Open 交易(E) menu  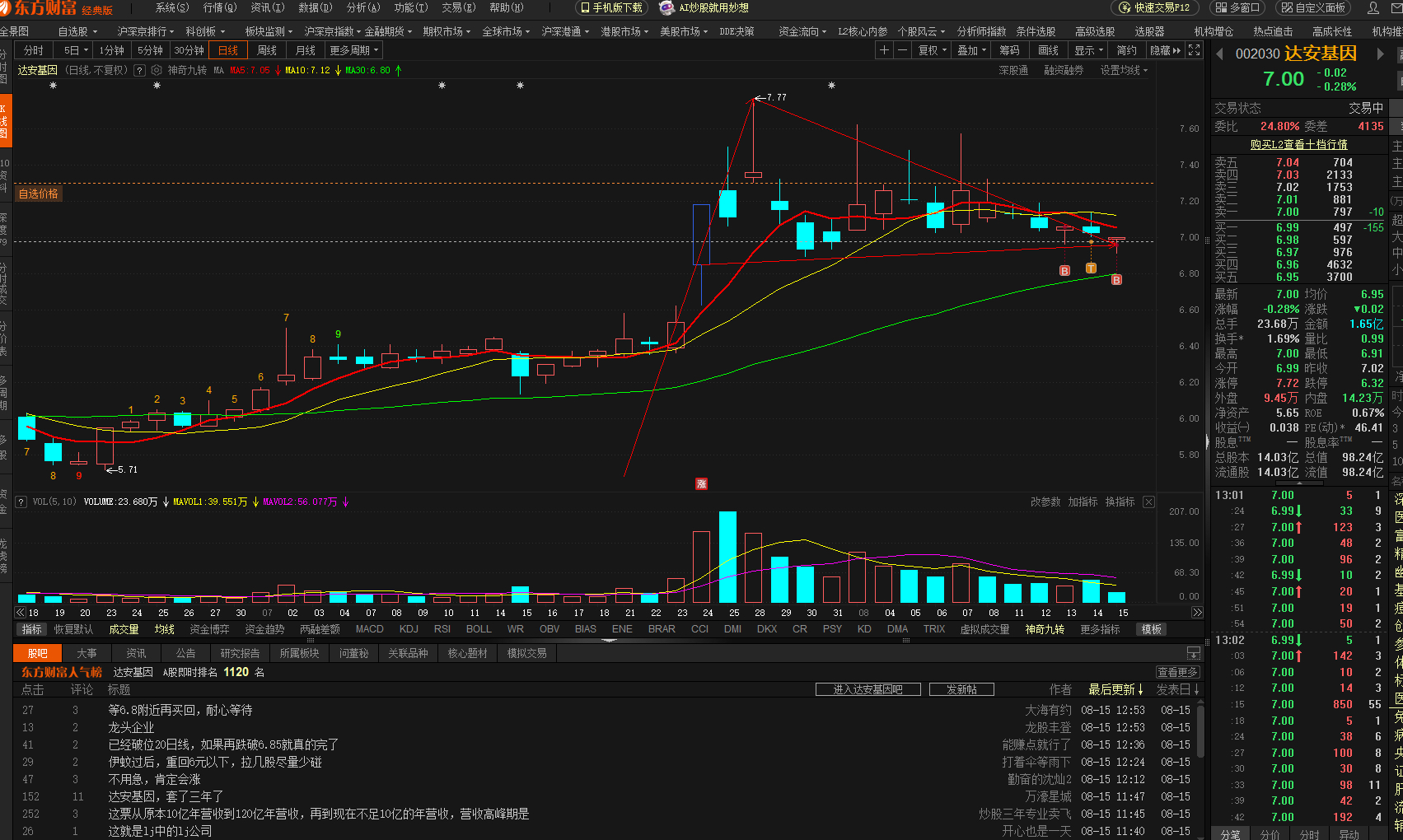[459, 7]
